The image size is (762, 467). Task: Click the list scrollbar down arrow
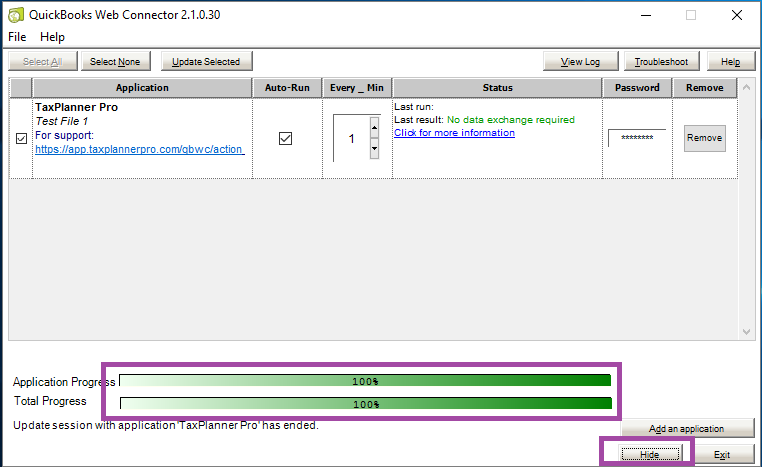click(746, 332)
